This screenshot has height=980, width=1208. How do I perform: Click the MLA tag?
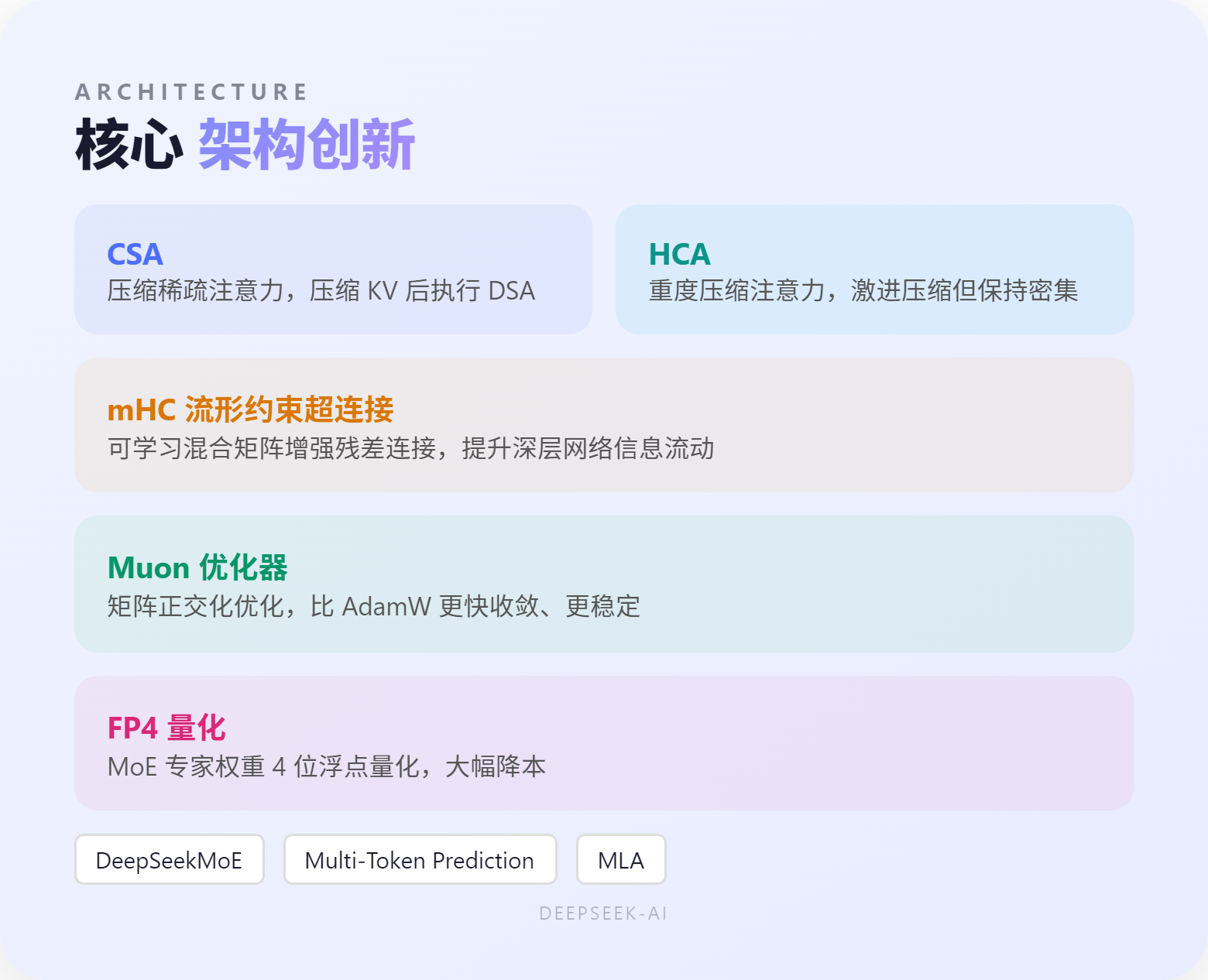pos(621,859)
